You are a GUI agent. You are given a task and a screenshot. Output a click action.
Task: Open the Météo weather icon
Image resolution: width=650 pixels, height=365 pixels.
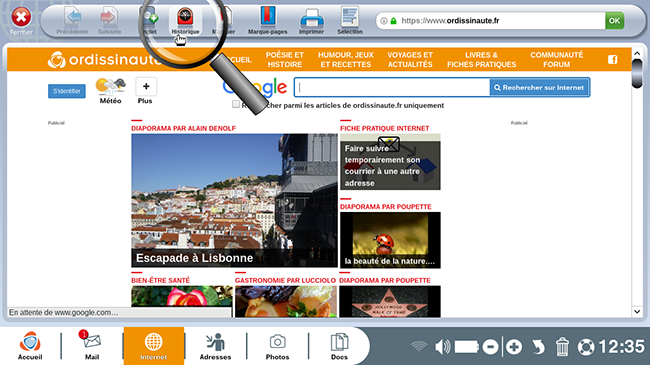110,87
